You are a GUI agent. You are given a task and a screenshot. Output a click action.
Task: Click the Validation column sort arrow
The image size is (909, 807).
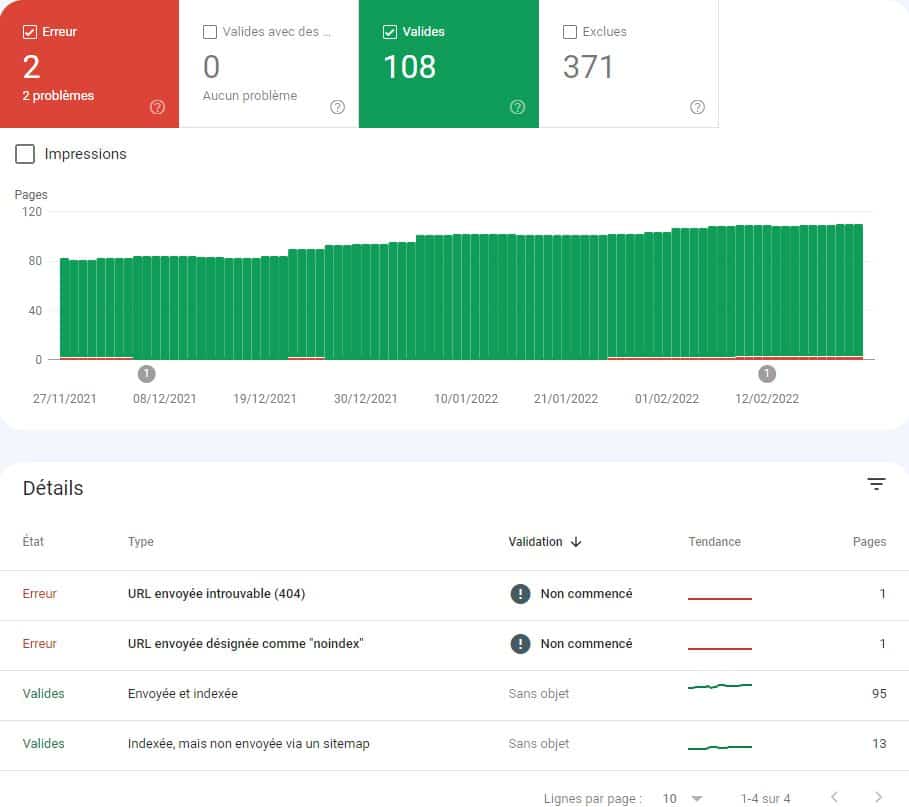click(x=577, y=542)
